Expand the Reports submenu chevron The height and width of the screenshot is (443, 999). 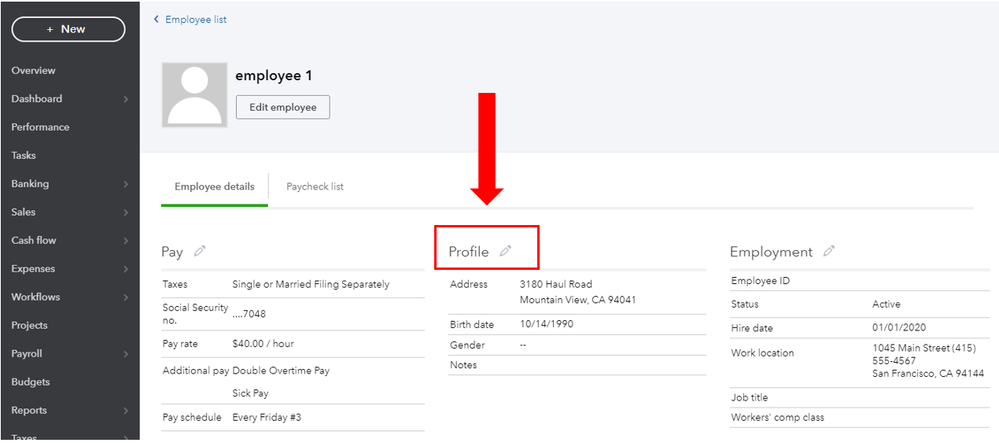click(x=125, y=410)
